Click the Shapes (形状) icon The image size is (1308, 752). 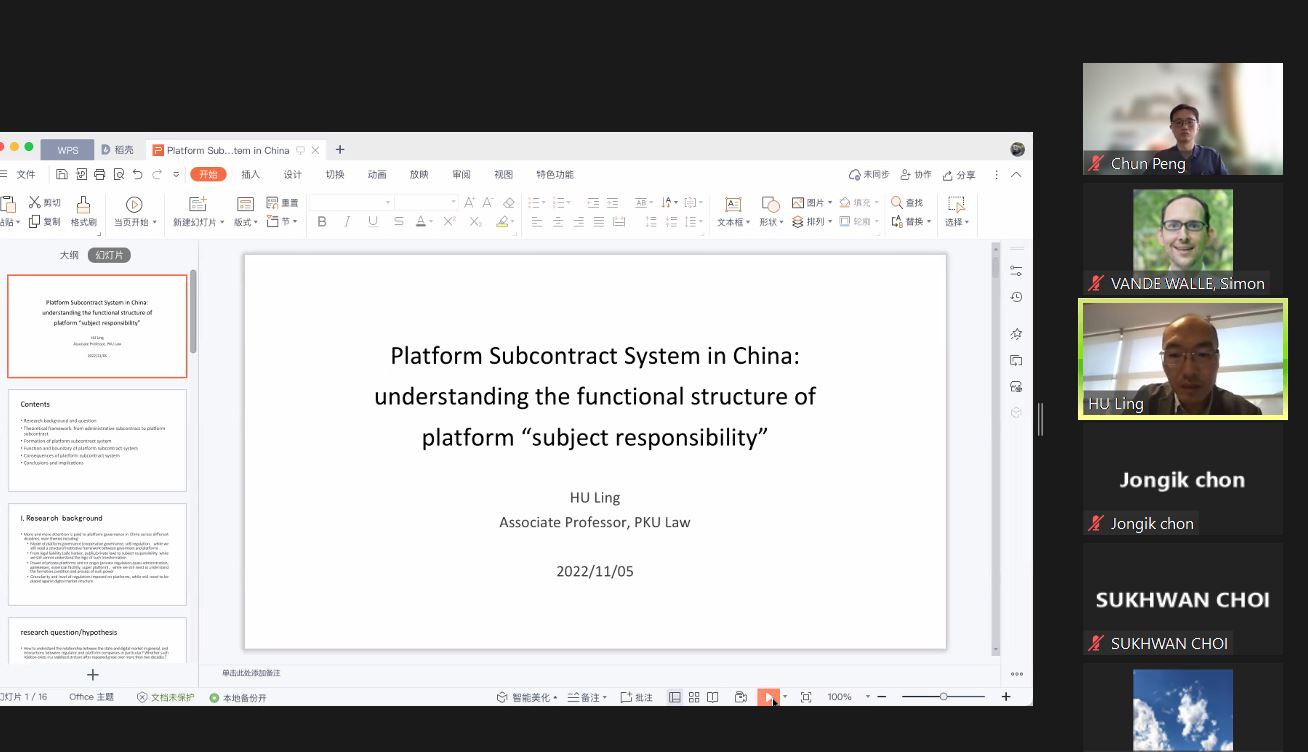pos(770,204)
